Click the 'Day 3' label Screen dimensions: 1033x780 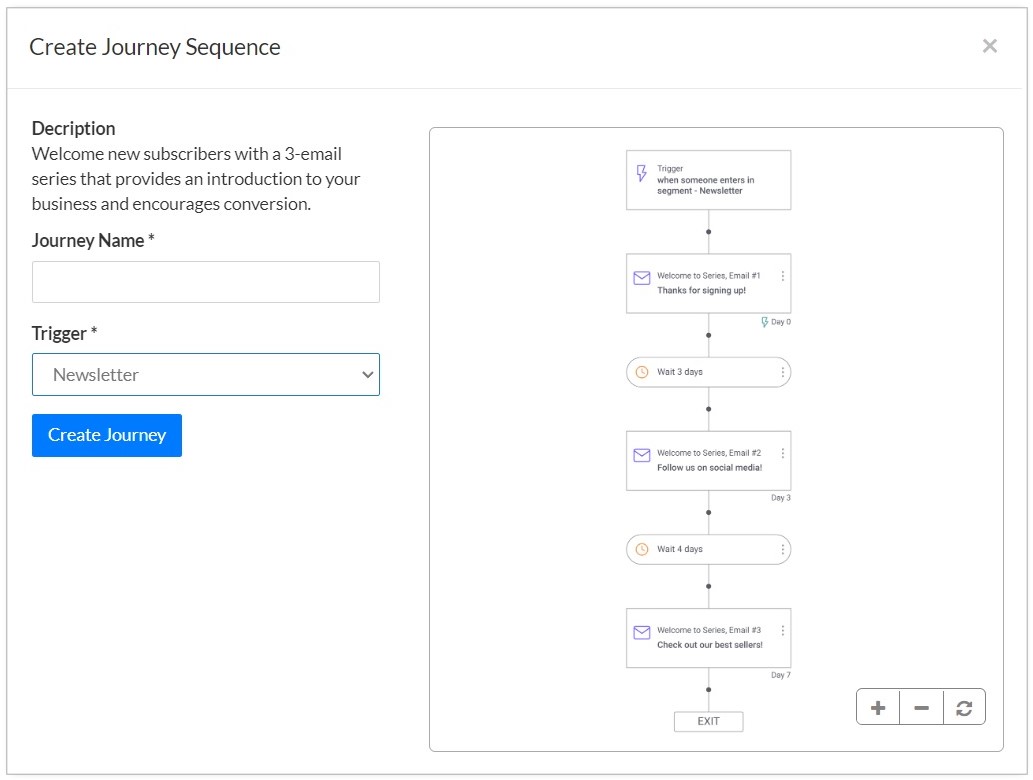point(781,498)
